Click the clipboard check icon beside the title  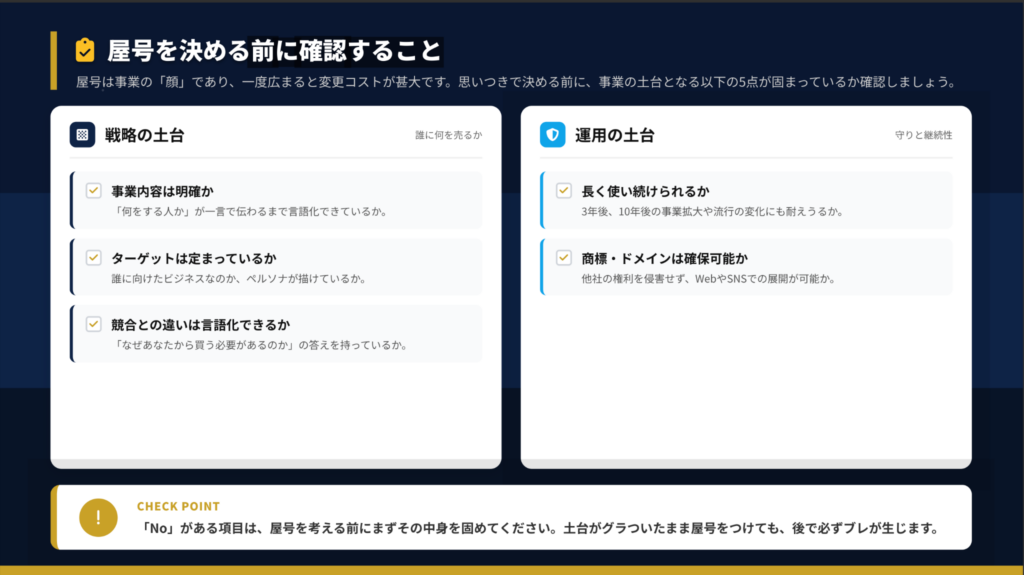point(85,50)
